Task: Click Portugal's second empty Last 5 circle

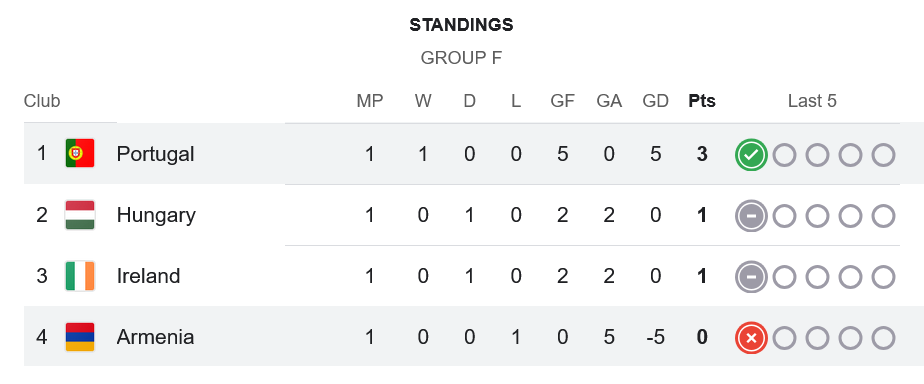Action: pos(817,155)
